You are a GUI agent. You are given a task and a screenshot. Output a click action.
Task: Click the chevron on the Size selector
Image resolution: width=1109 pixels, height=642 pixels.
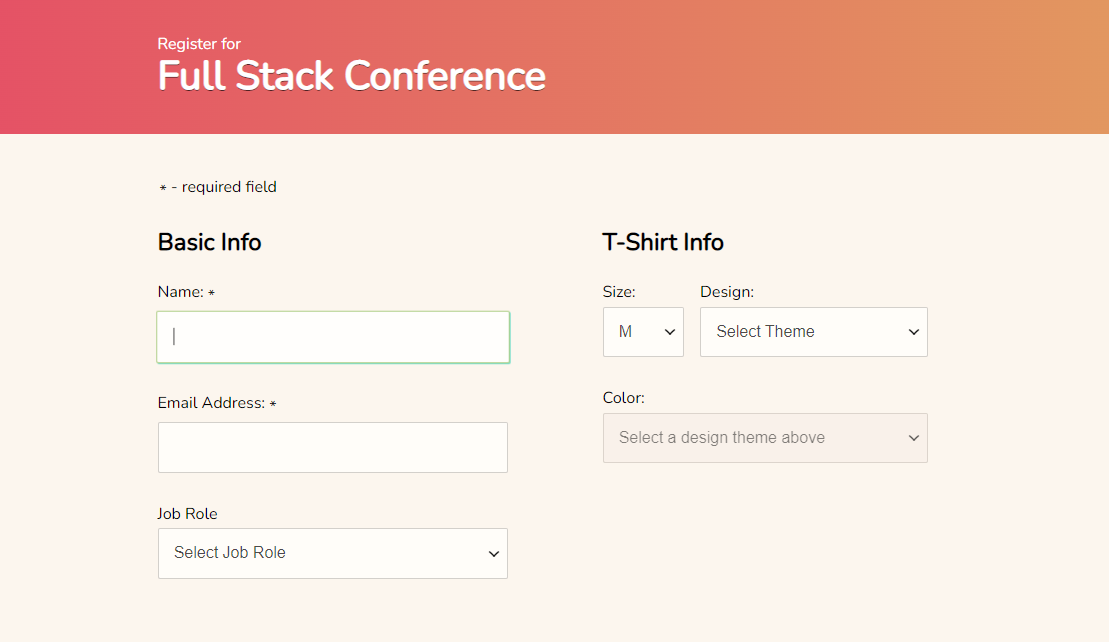pos(670,331)
